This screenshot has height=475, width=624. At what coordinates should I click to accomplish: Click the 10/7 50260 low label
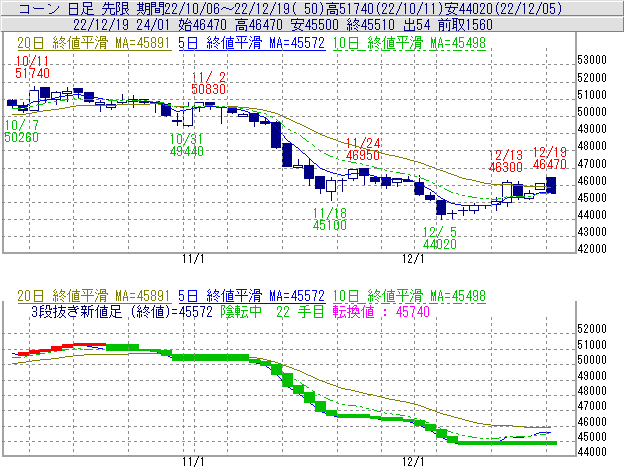point(21,131)
